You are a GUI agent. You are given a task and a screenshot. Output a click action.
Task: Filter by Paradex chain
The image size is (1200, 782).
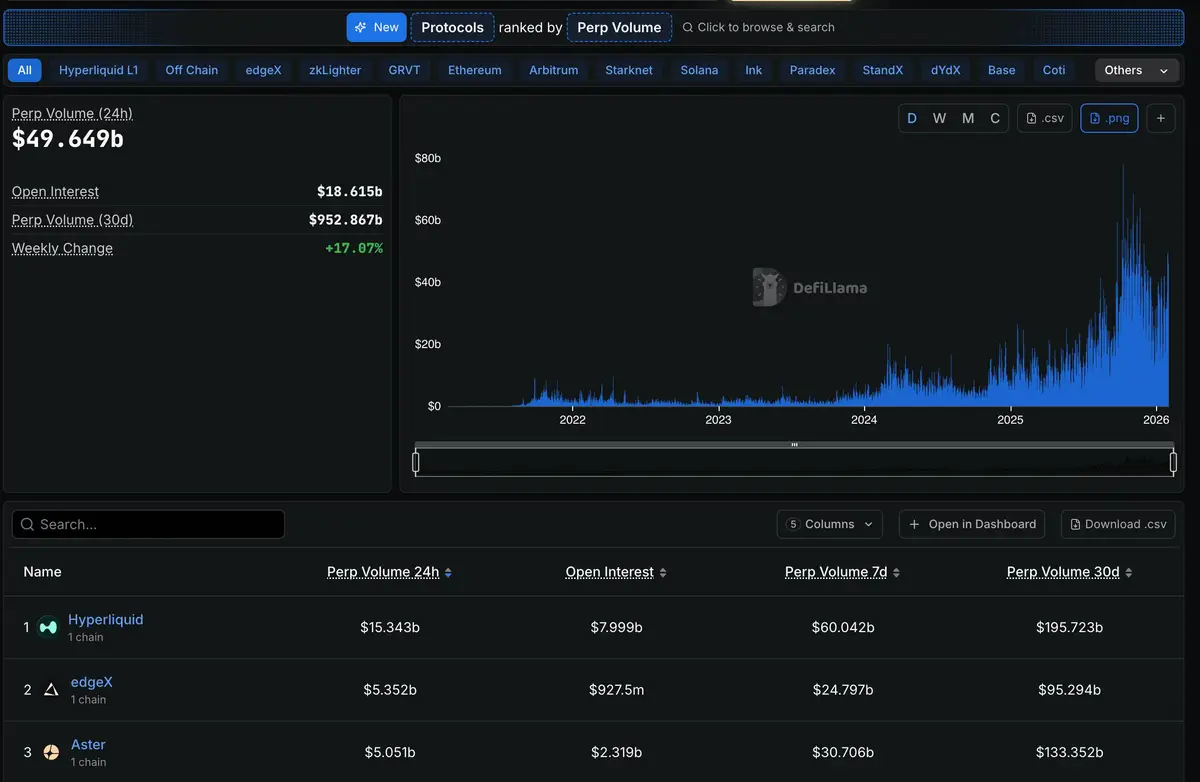click(812, 70)
